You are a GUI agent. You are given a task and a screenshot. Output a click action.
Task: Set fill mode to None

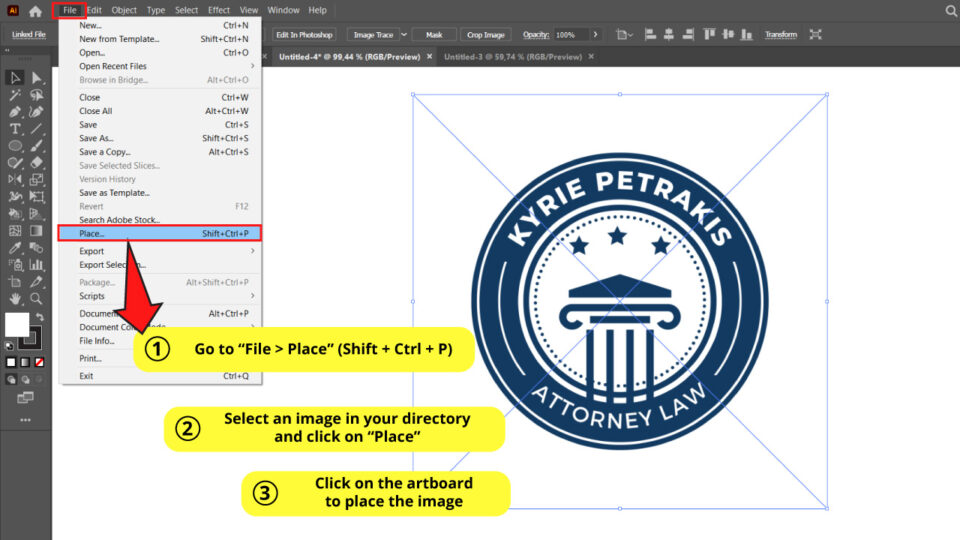[39, 362]
